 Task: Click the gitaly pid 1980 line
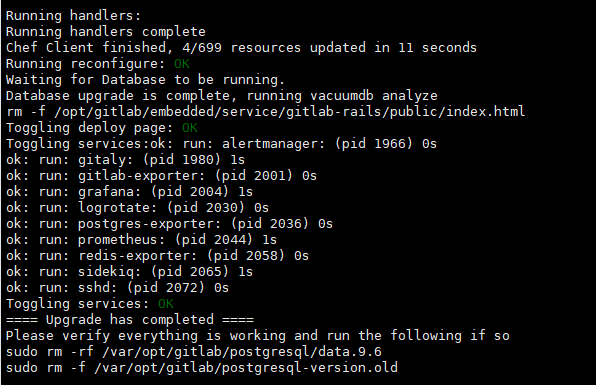point(125,160)
